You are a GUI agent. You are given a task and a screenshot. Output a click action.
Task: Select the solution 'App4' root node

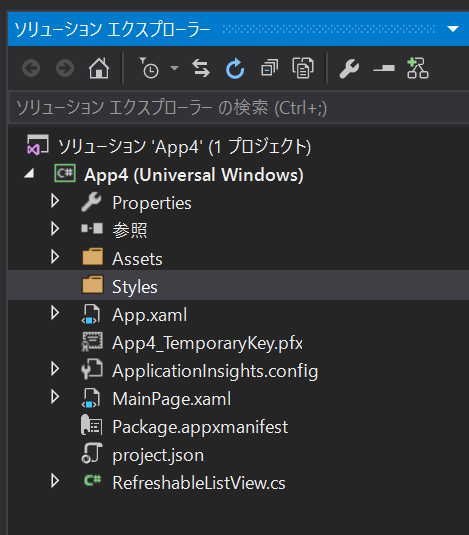(x=184, y=147)
